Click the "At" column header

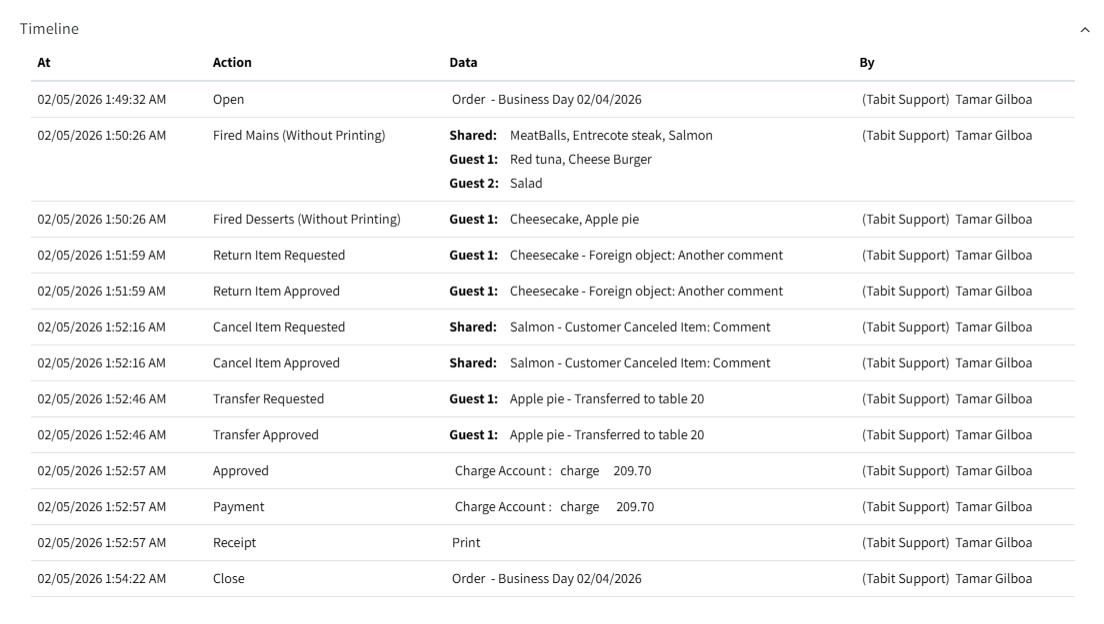pos(43,63)
